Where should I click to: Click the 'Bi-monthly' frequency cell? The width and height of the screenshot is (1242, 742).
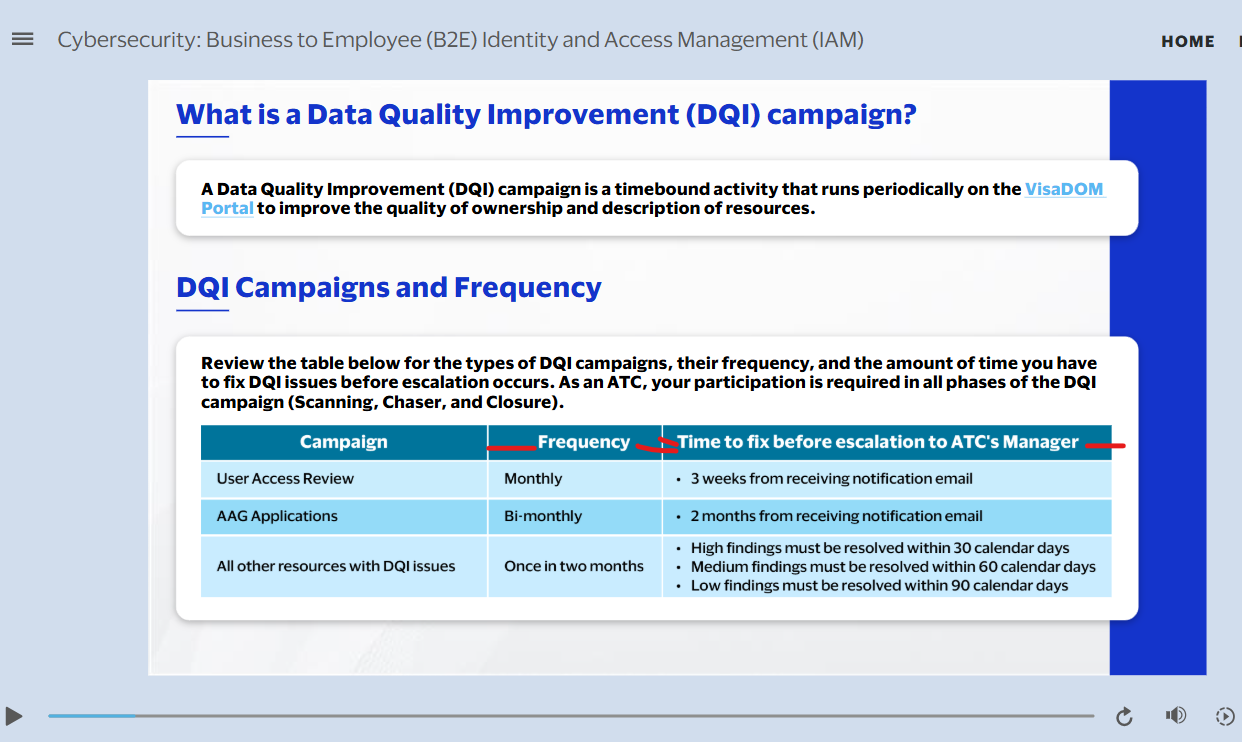pyautogui.click(x=575, y=517)
